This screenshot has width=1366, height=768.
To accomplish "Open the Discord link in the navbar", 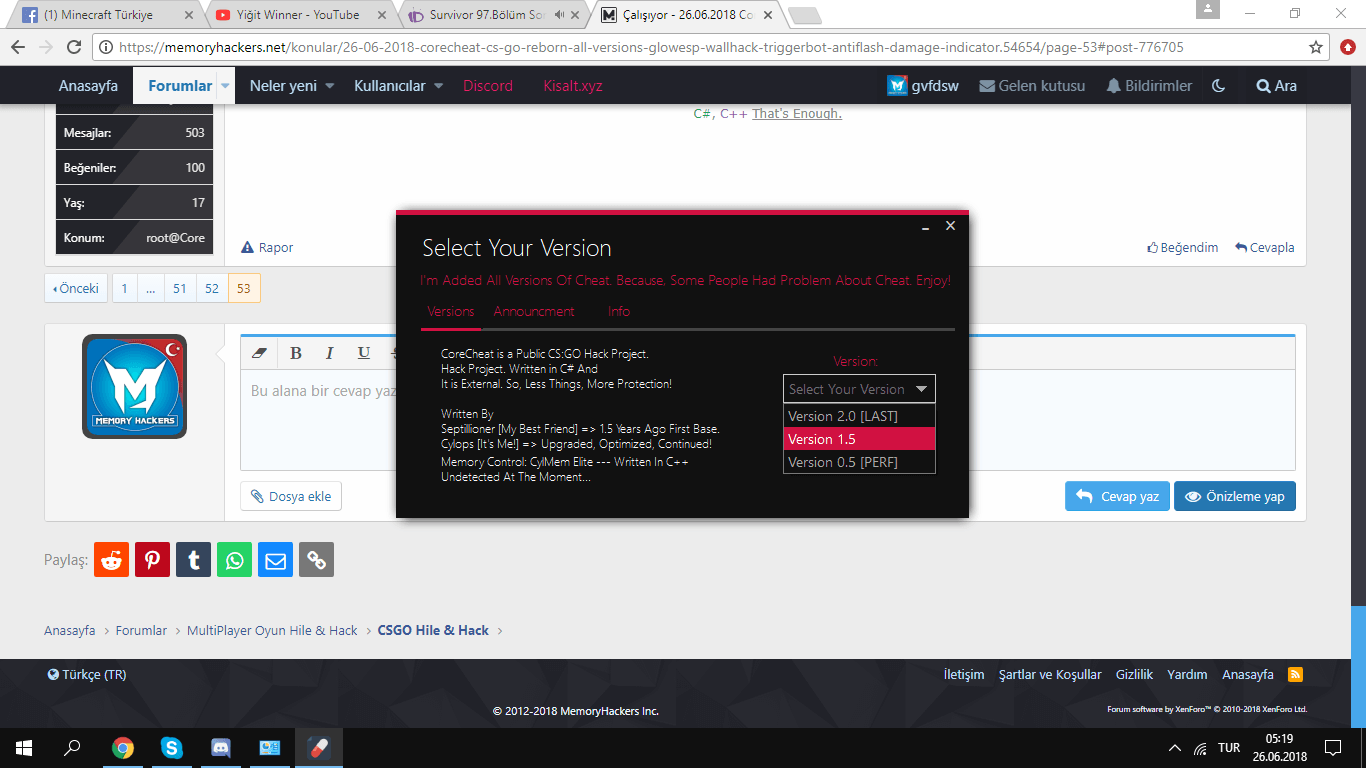I will tap(488, 86).
